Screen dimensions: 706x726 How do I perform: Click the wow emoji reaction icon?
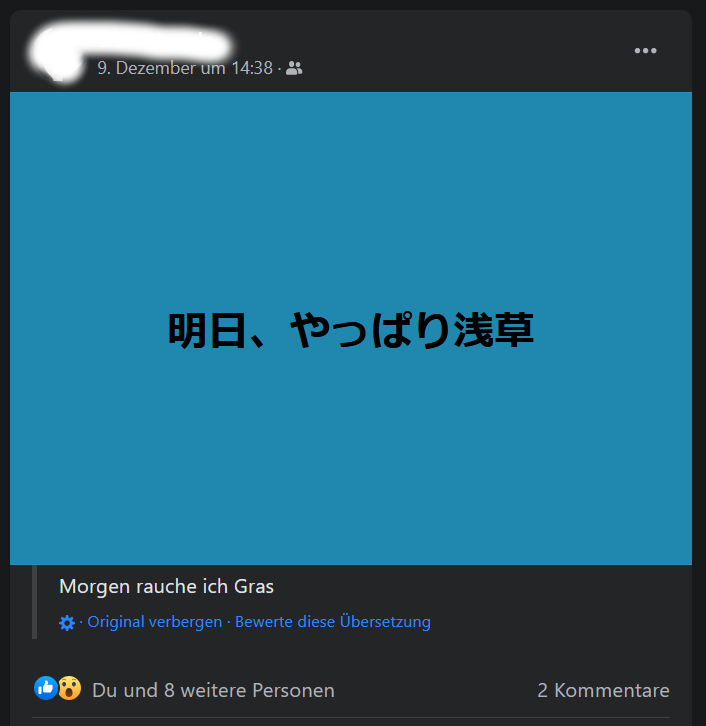(x=69, y=688)
